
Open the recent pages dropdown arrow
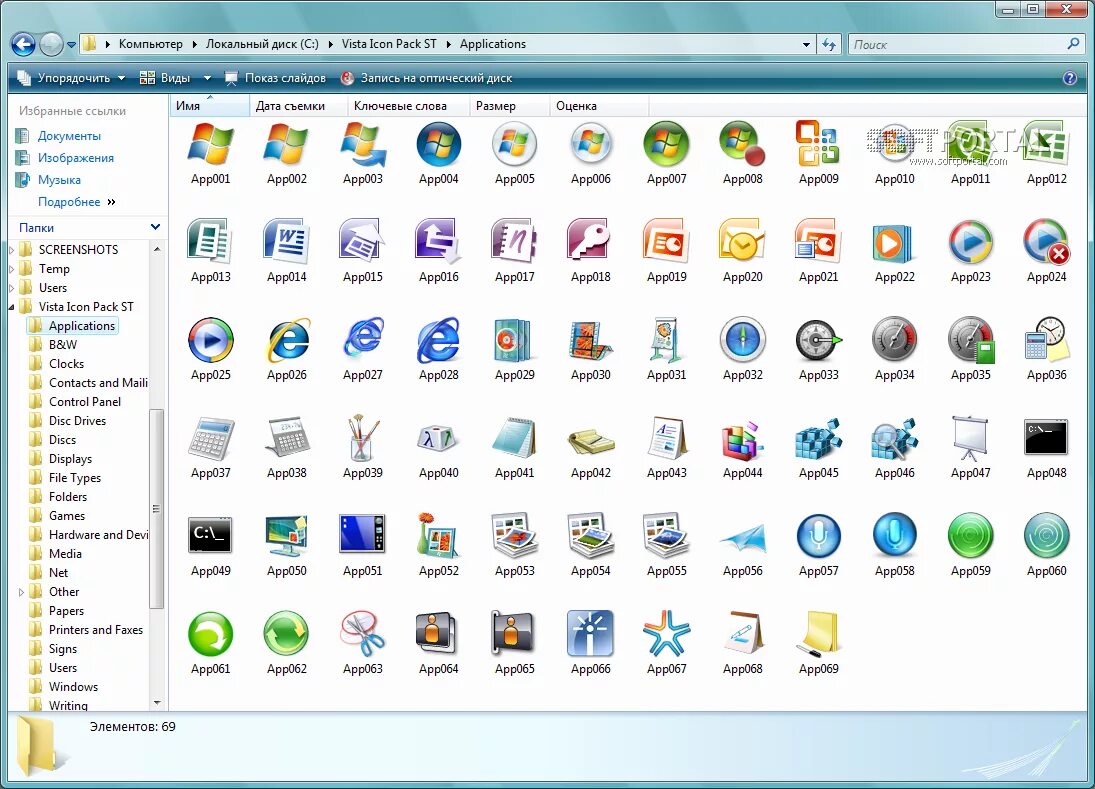click(71, 45)
